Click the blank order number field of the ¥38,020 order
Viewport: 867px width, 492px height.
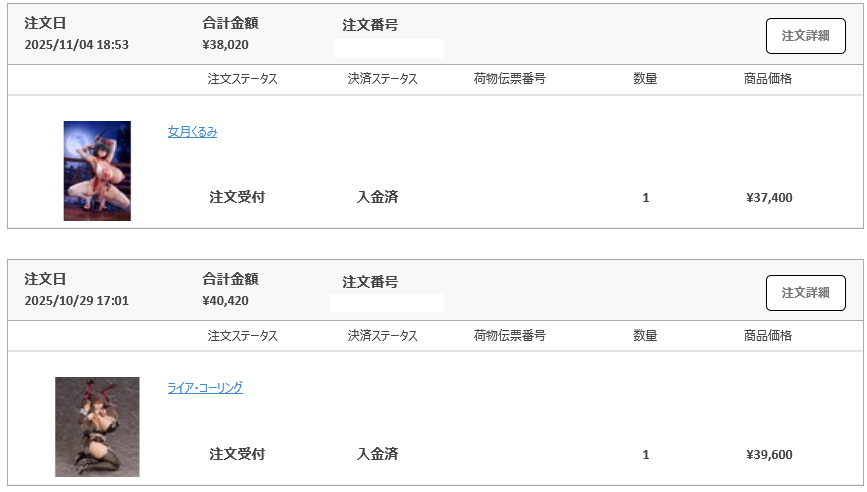388,48
